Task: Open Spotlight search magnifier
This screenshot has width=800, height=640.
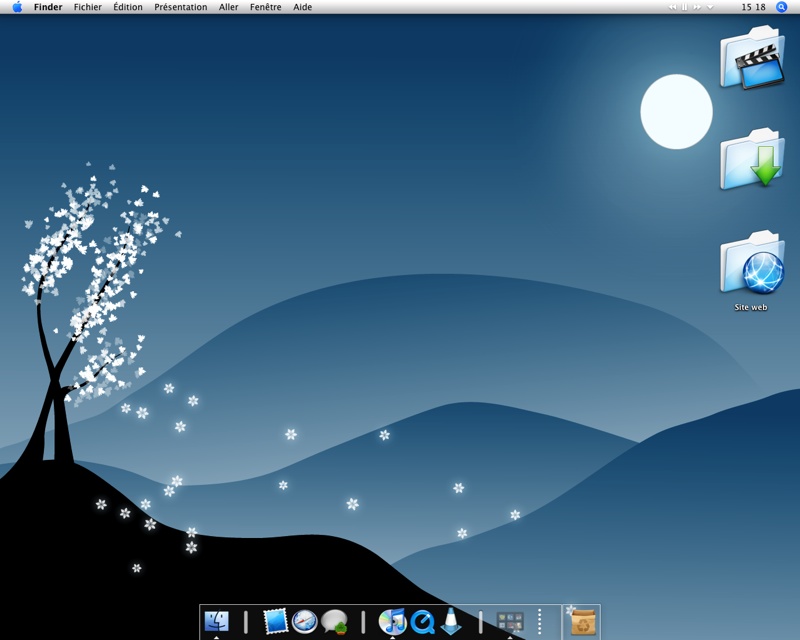Action: pos(782,7)
